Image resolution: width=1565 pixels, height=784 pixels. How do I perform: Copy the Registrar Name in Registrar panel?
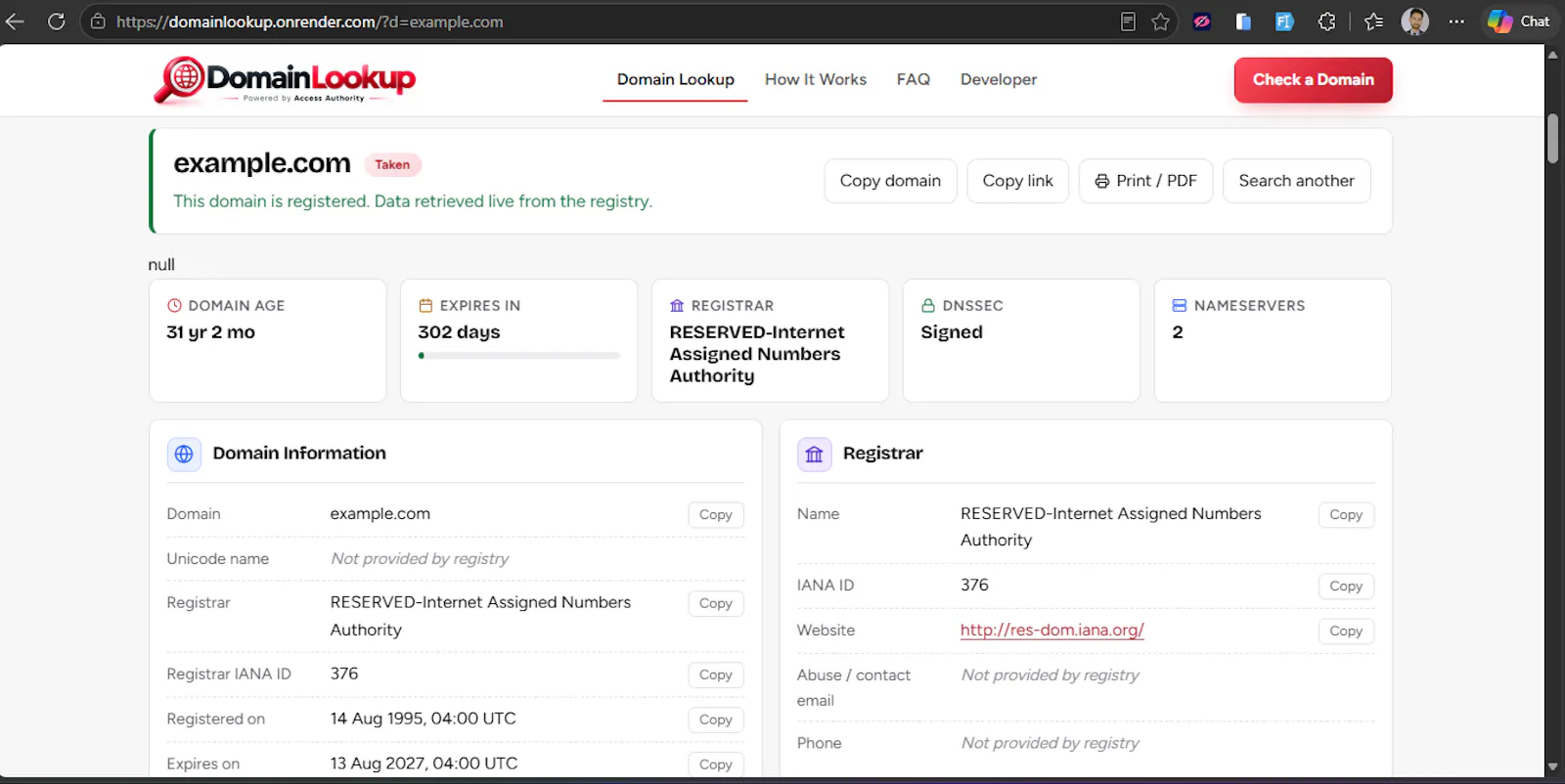[x=1346, y=515]
